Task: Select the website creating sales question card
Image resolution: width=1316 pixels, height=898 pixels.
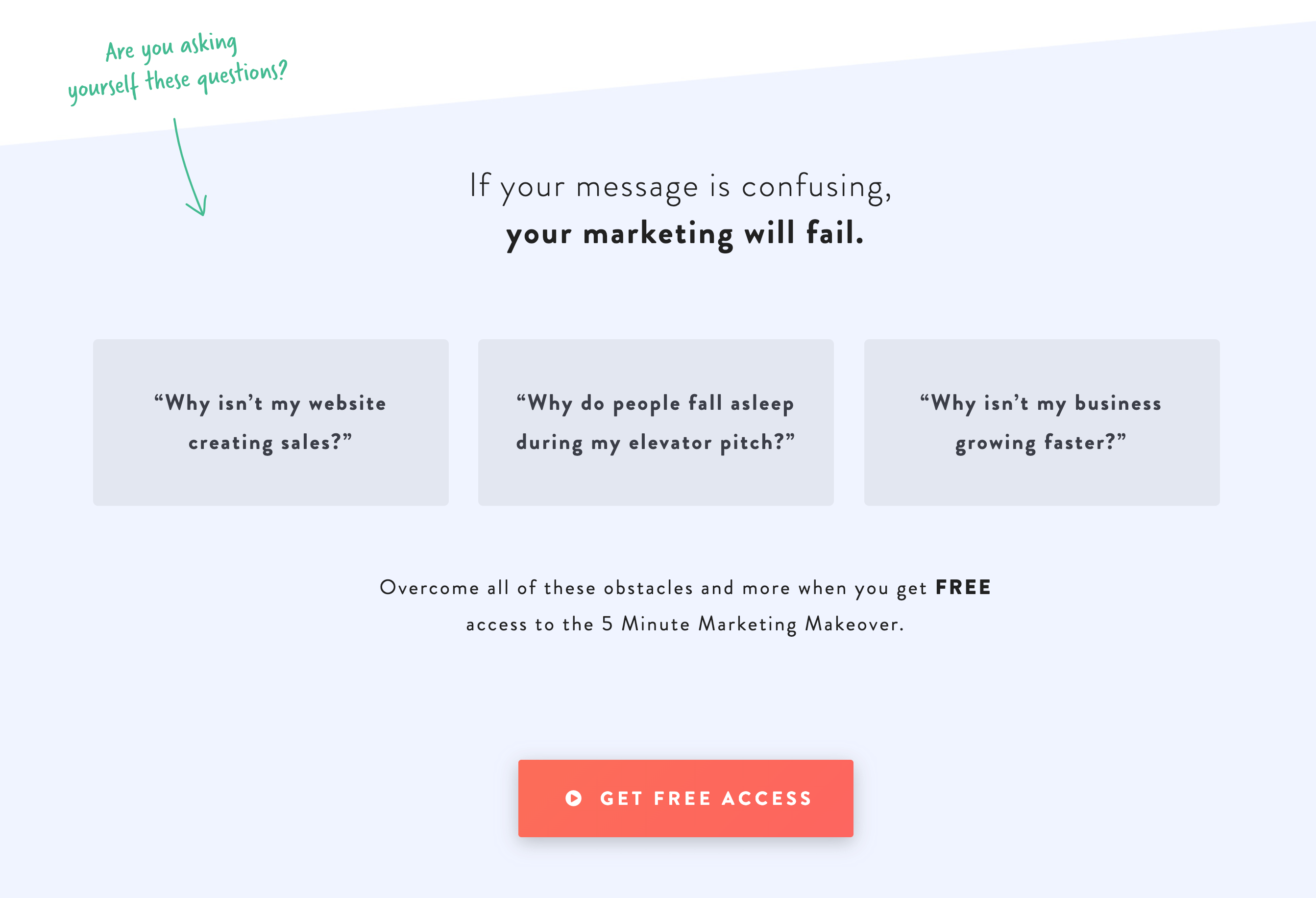Action: click(x=270, y=422)
